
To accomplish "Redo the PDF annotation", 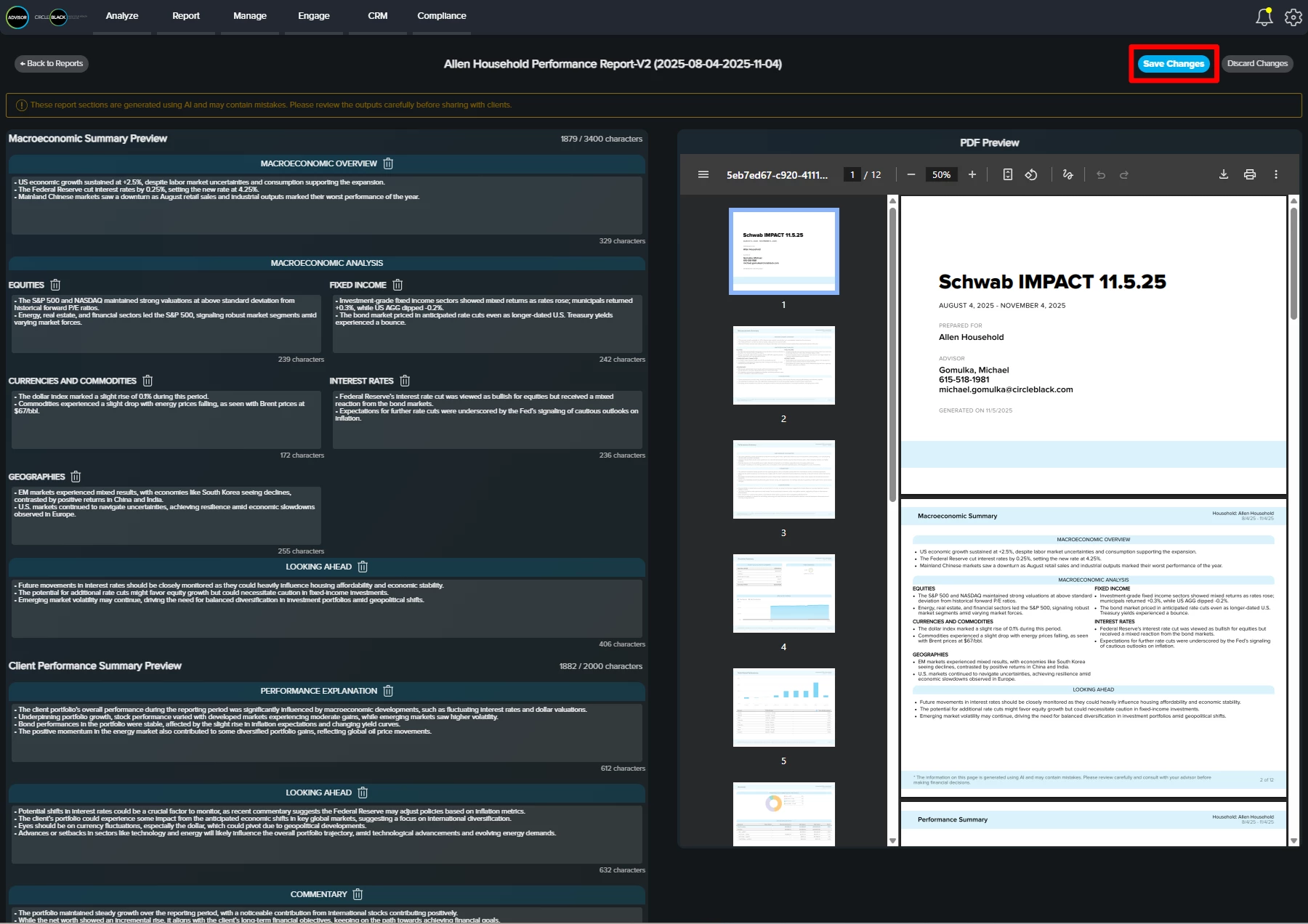I will tap(1124, 174).
